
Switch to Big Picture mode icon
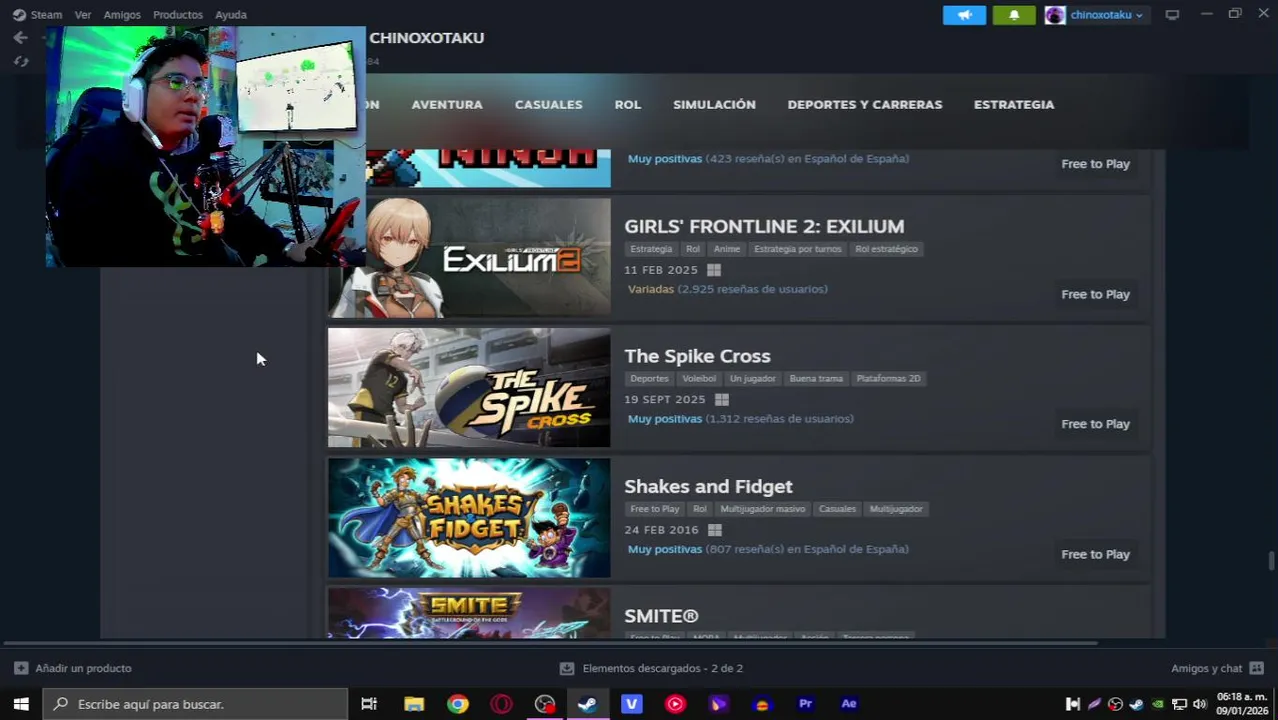point(1172,15)
